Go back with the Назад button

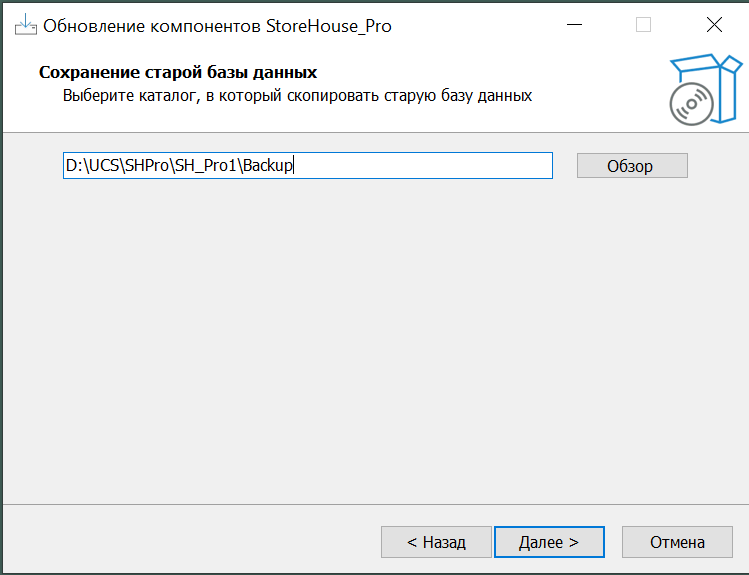(x=436, y=542)
